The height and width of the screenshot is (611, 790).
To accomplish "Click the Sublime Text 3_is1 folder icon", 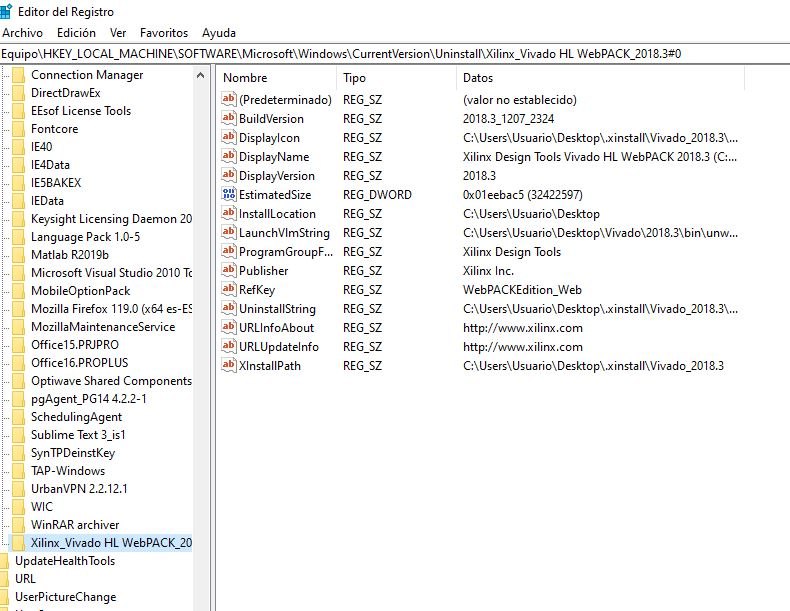I will click(x=19, y=435).
